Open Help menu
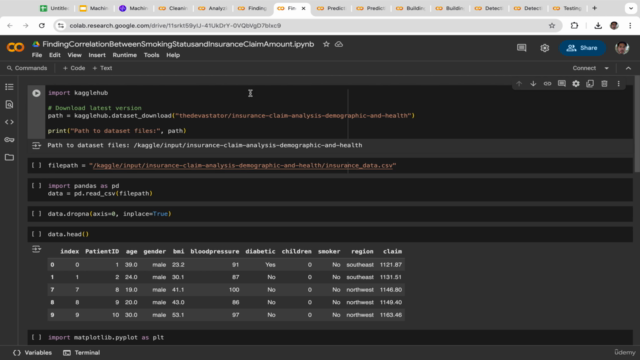Image resolution: width=640 pixels, height=360 pixels. 173,55
